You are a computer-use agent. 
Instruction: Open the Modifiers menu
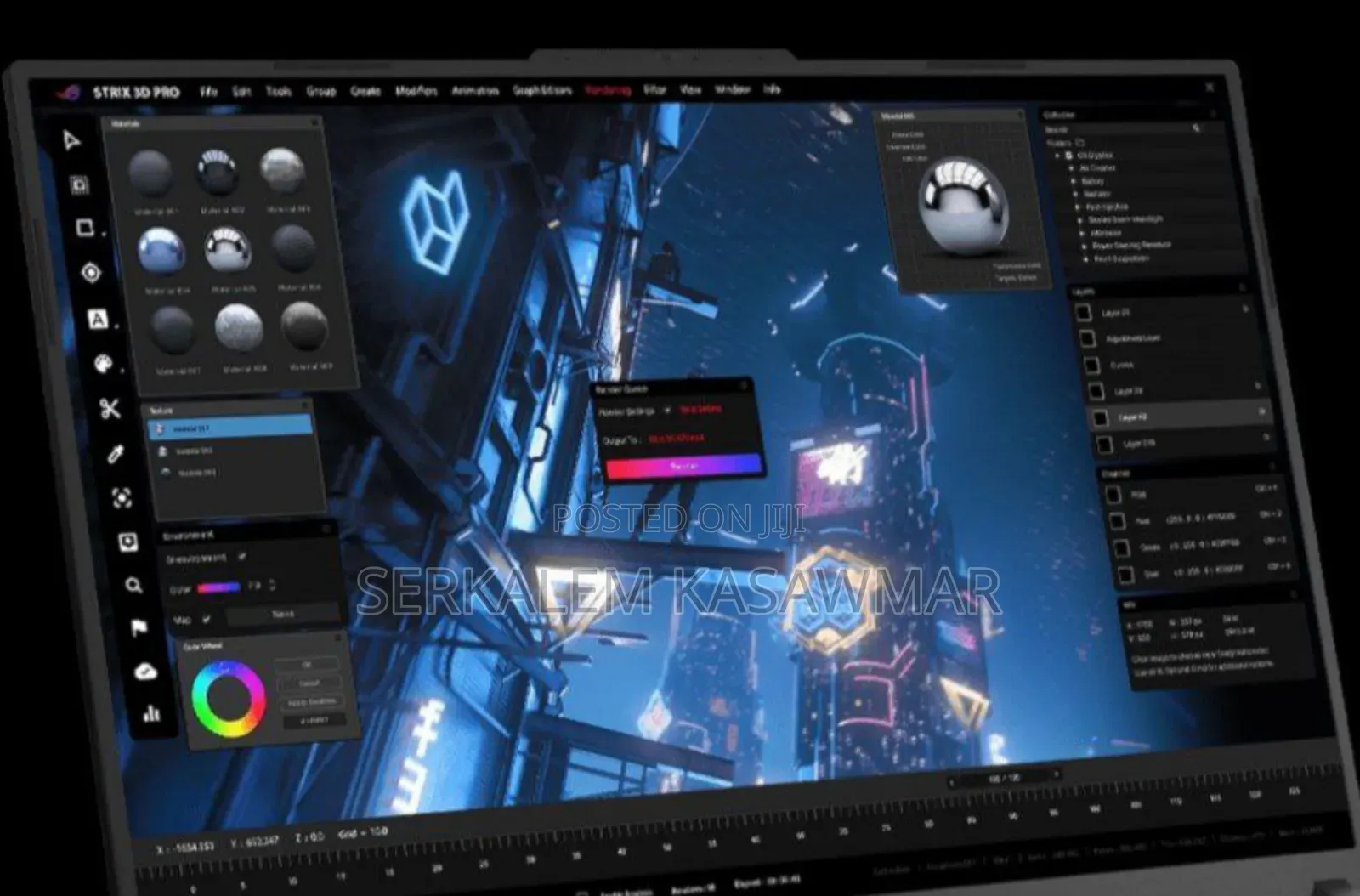416,91
